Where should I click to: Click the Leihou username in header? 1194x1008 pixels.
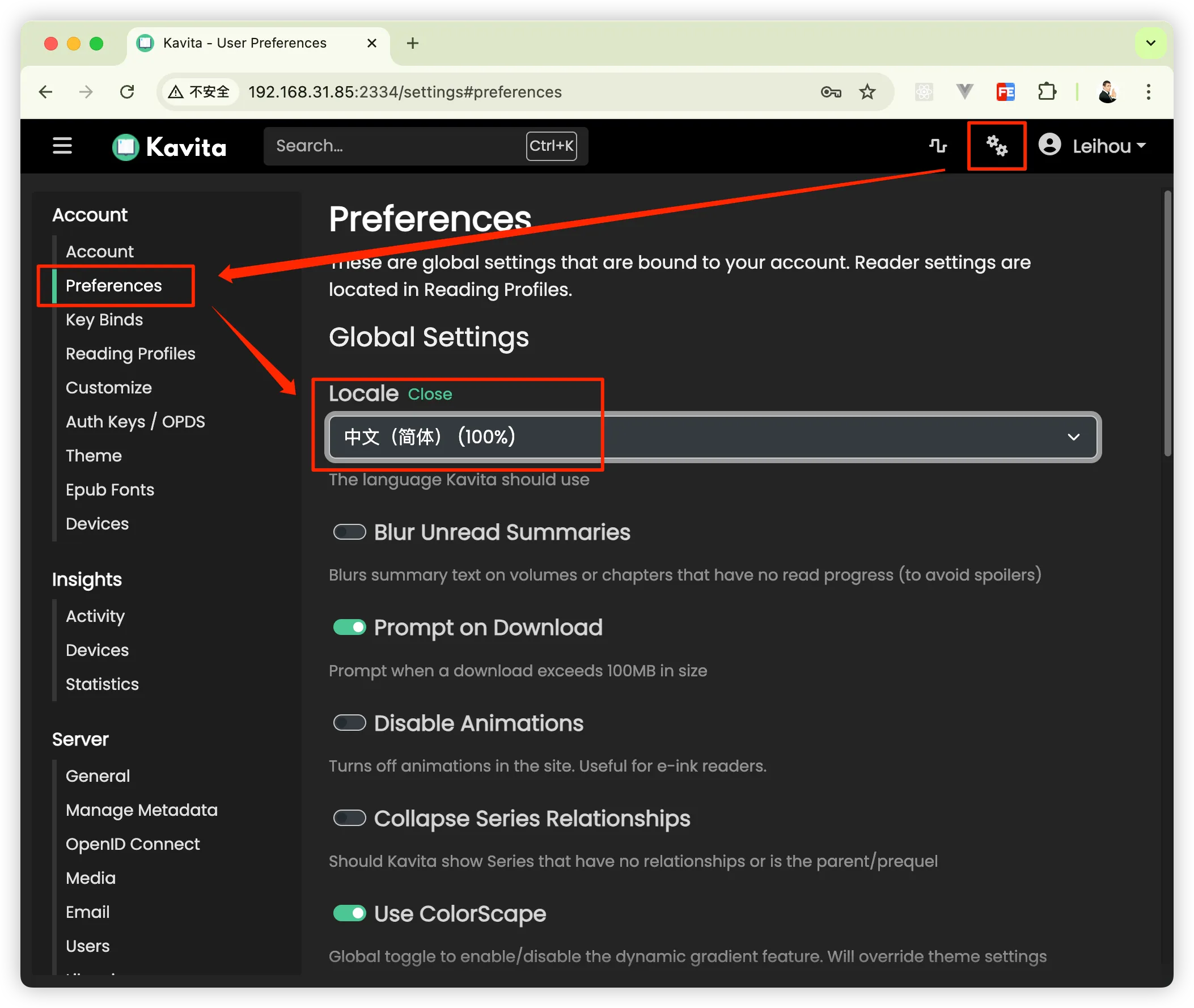click(1102, 146)
